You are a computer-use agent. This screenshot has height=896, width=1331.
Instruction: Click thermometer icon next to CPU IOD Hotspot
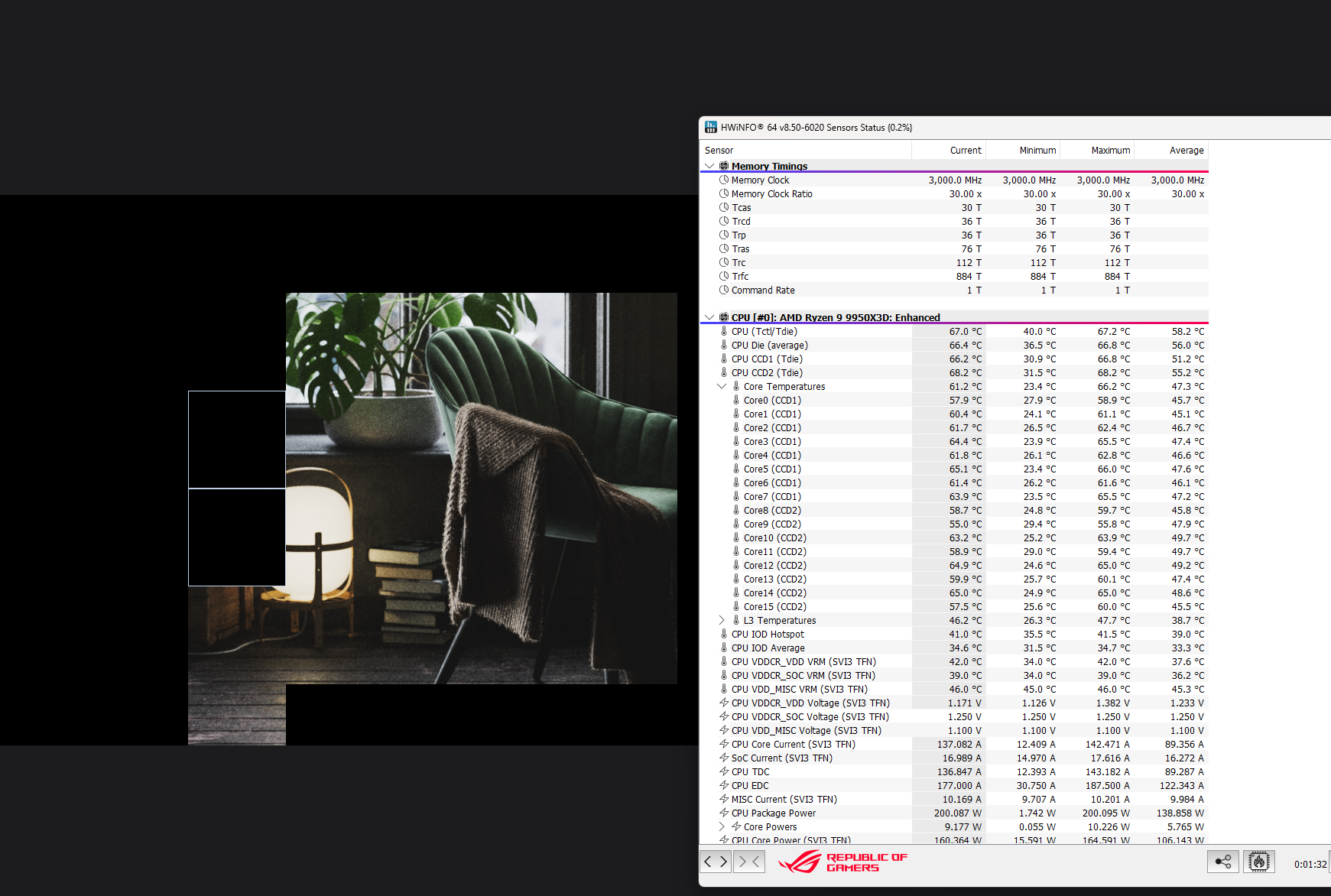[724, 634]
